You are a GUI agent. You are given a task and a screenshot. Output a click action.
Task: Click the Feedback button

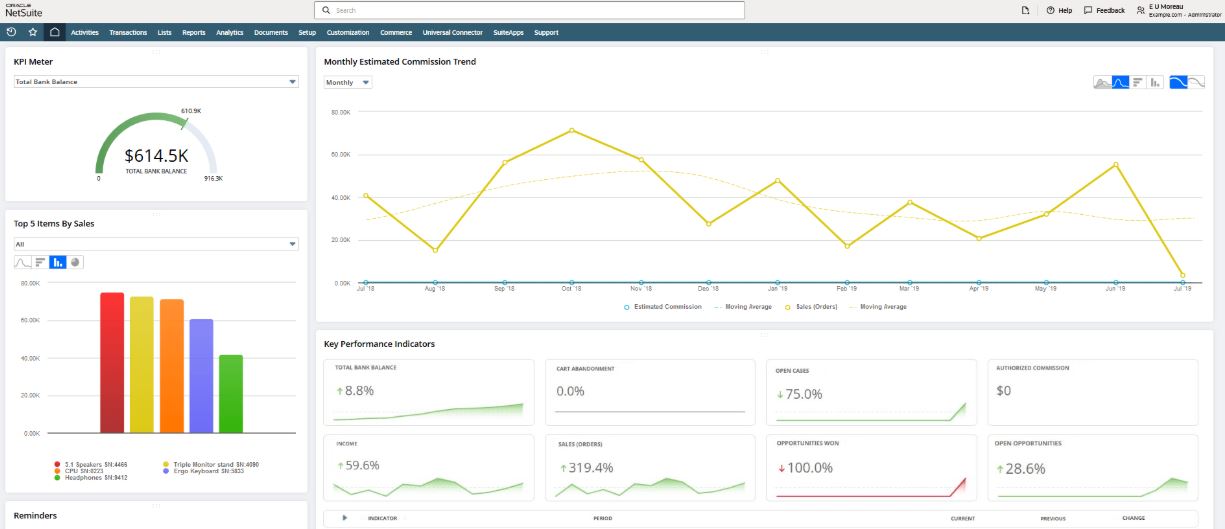tap(1104, 10)
